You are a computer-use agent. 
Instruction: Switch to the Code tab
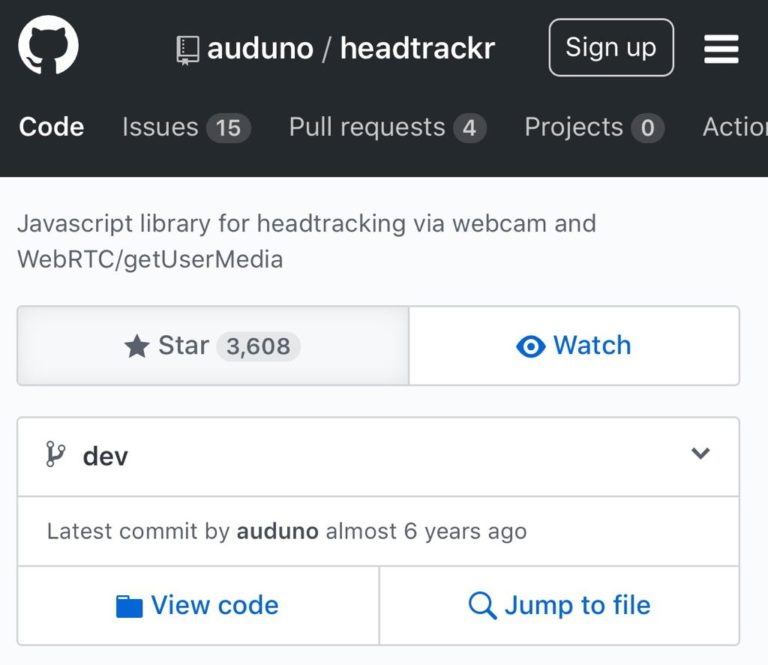51,128
